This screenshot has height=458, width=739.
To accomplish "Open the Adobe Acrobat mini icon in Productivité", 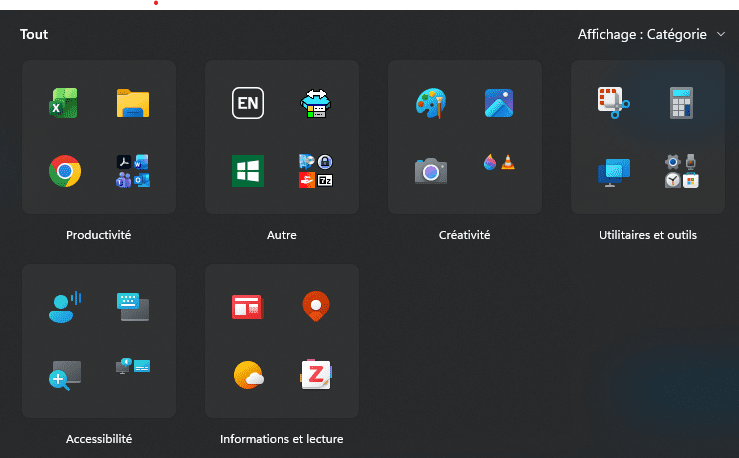I will (124, 162).
